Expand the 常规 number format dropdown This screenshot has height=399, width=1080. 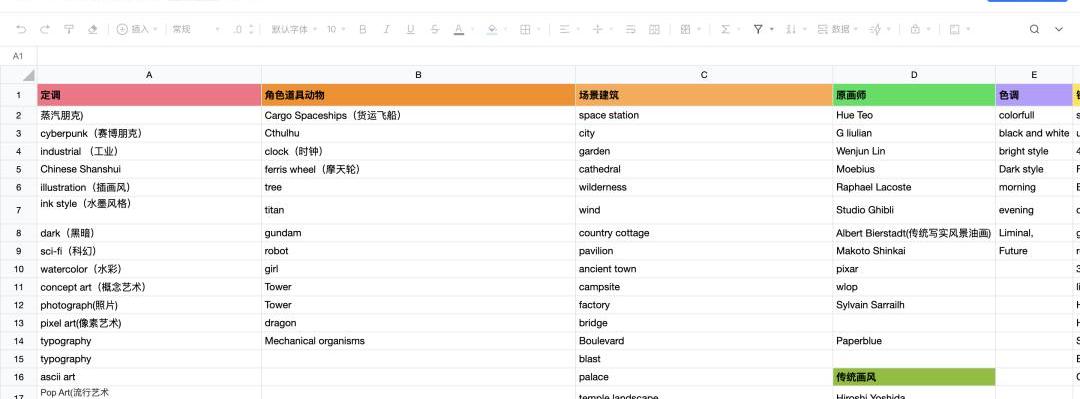point(196,29)
